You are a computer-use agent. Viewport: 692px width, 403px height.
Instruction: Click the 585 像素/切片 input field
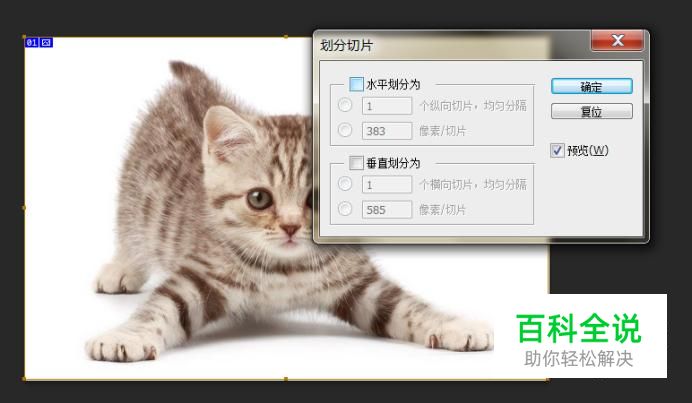point(387,210)
